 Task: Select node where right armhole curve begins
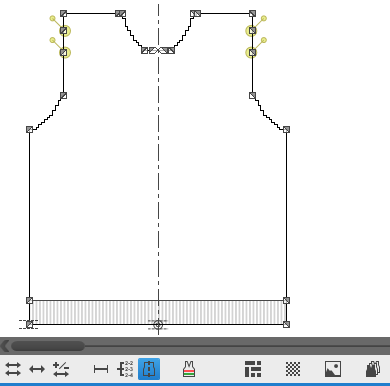252,96
